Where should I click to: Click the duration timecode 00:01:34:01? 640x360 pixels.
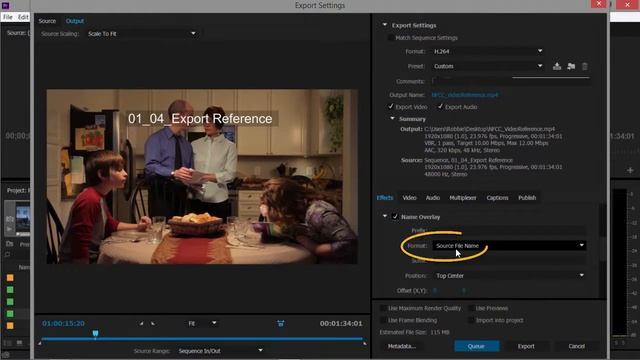click(341, 323)
